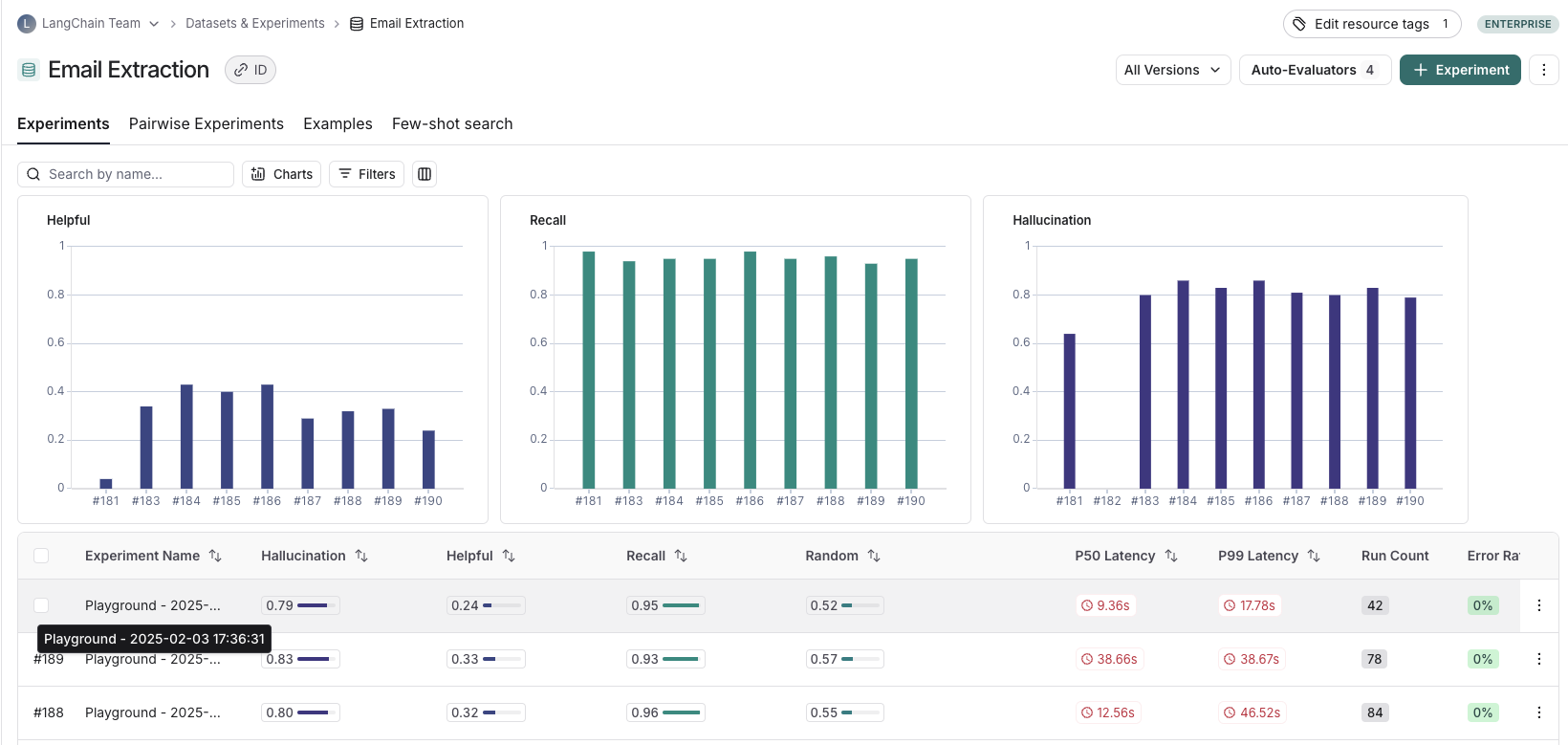Open row menu for experiment #188
The height and width of the screenshot is (745, 1568).
point(1539,712)
